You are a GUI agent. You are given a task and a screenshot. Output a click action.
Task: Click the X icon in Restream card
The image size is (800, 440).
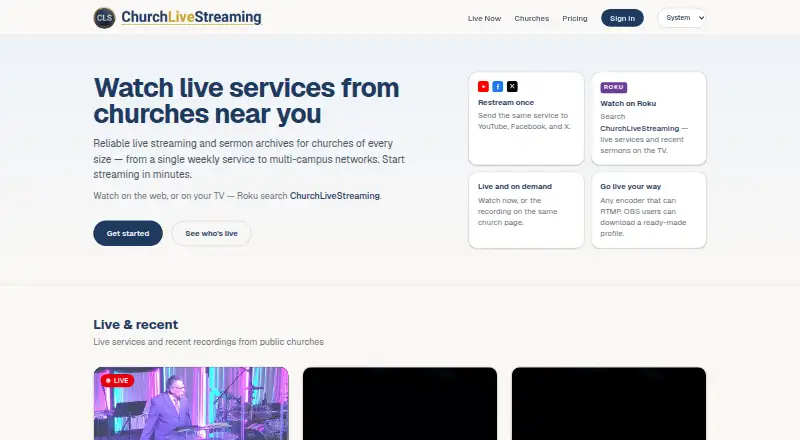pyautogui.click(x=512, y=87)
